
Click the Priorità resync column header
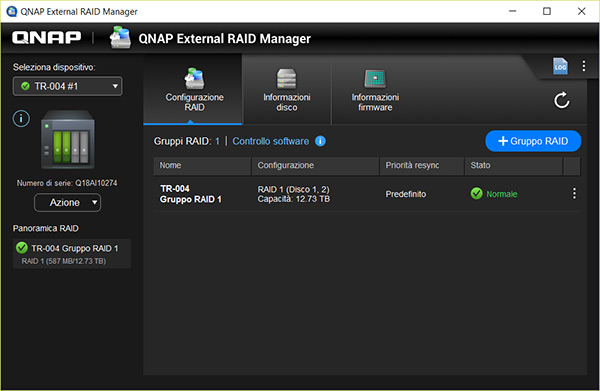pos(422,166)
